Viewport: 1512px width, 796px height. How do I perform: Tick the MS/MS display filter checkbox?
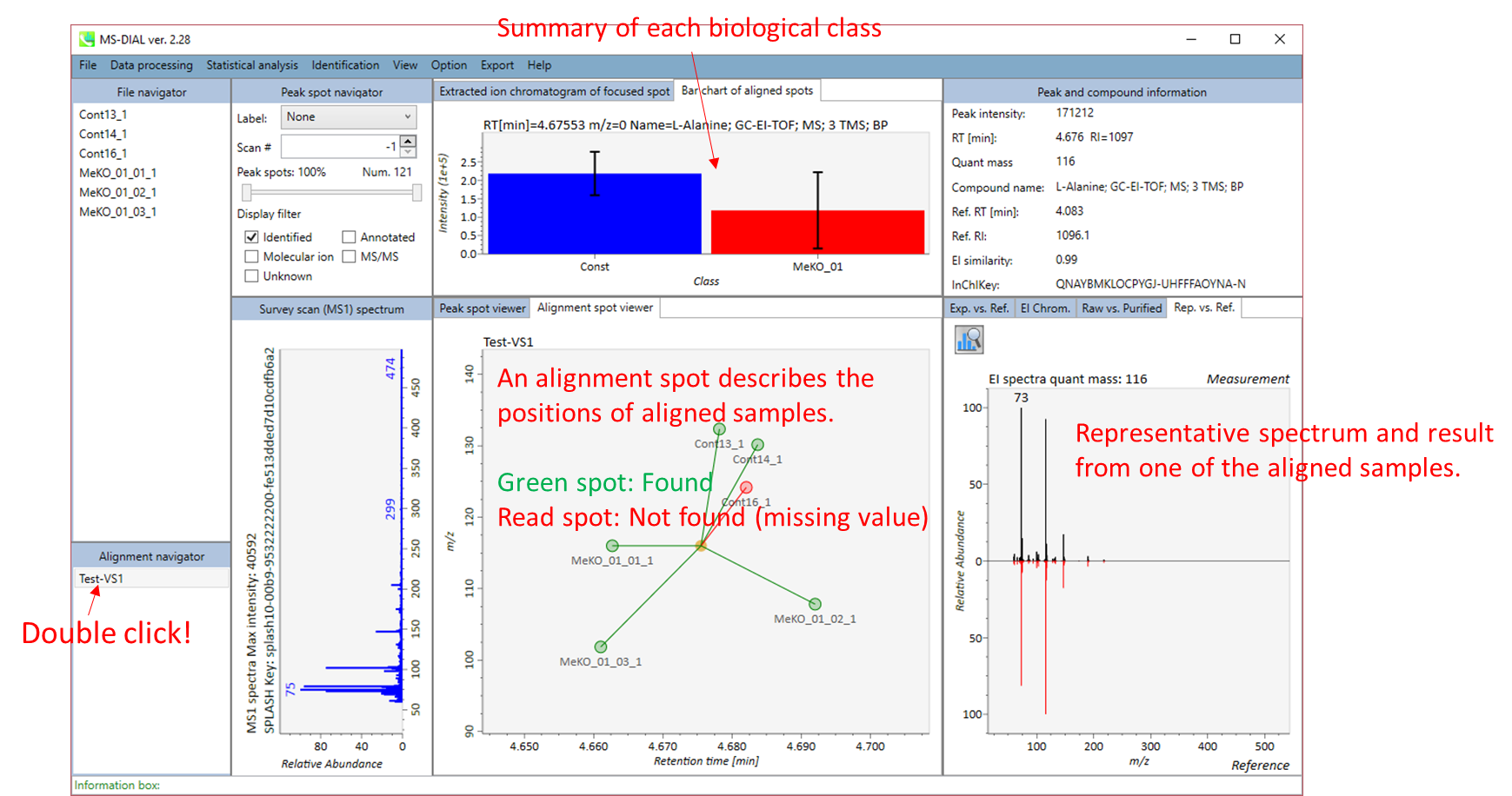tap(349, 256)
